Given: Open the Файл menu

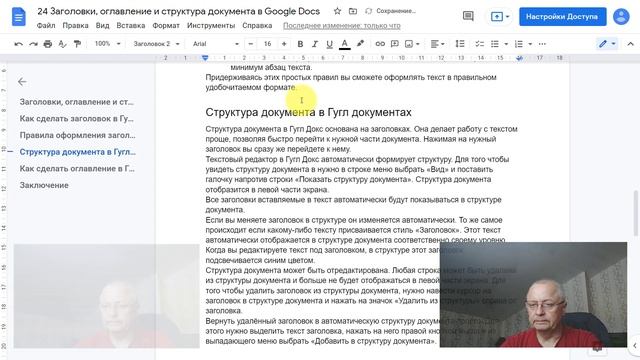Looking at the screenshot, I should coord(46,25).
